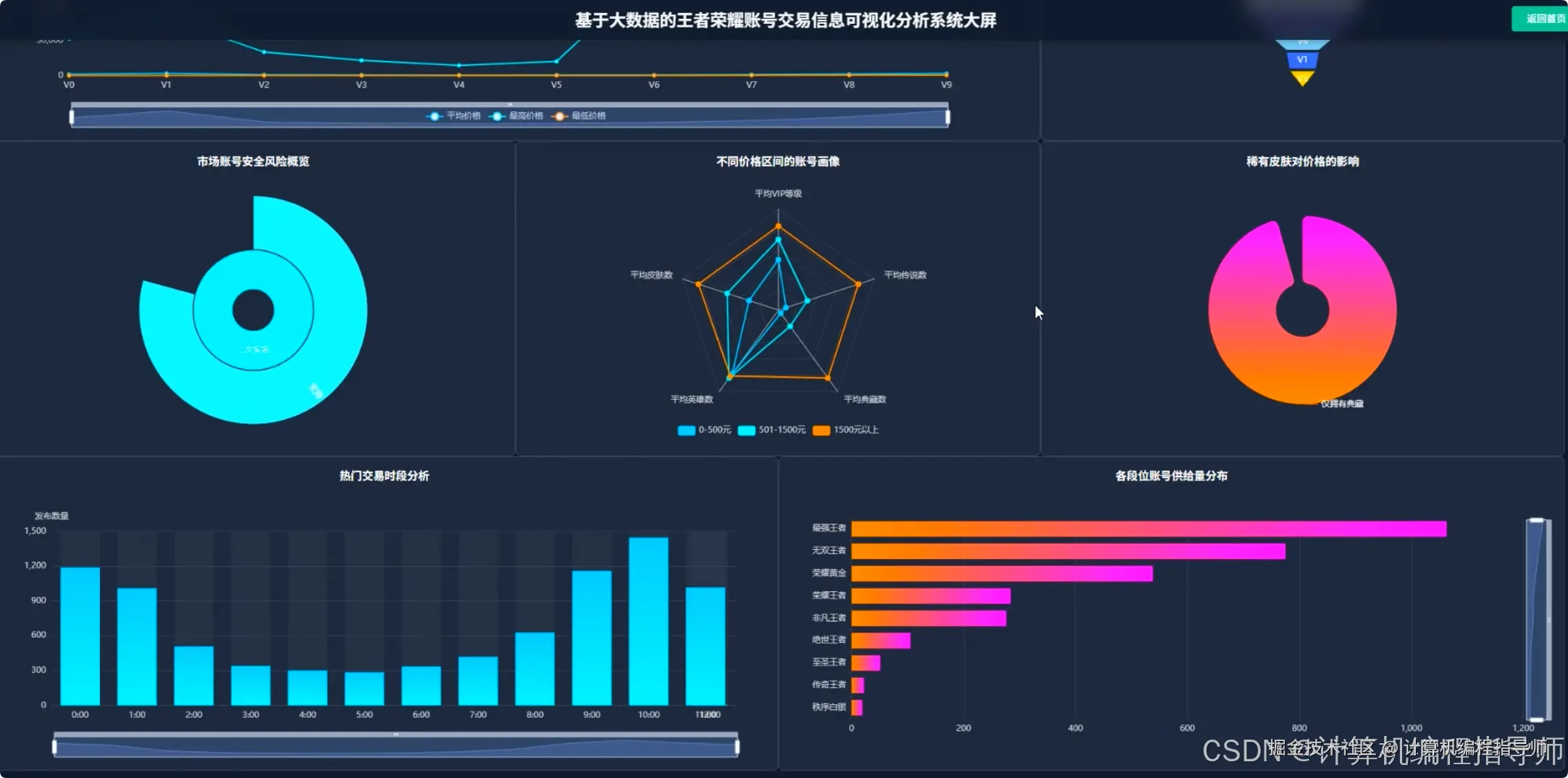Viewport: 1568px width, 778px height.
Task: Click the 至圣王者 supply bar
Action: point(865,663)
